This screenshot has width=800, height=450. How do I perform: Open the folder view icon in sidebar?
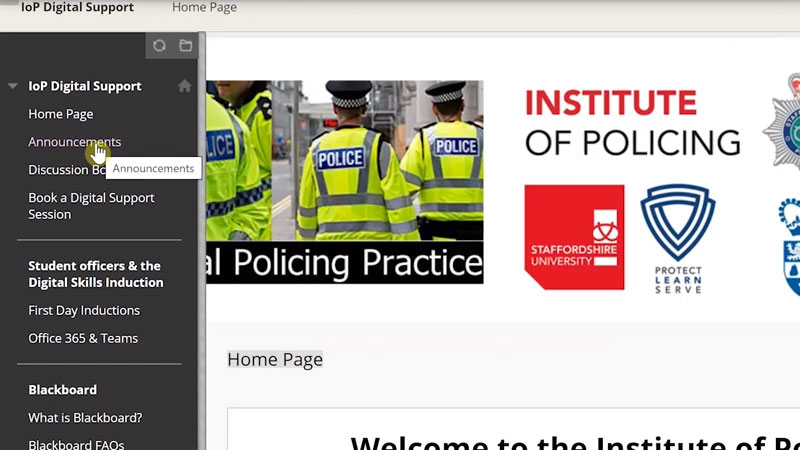pyautogui.click(x=186, y=45)
